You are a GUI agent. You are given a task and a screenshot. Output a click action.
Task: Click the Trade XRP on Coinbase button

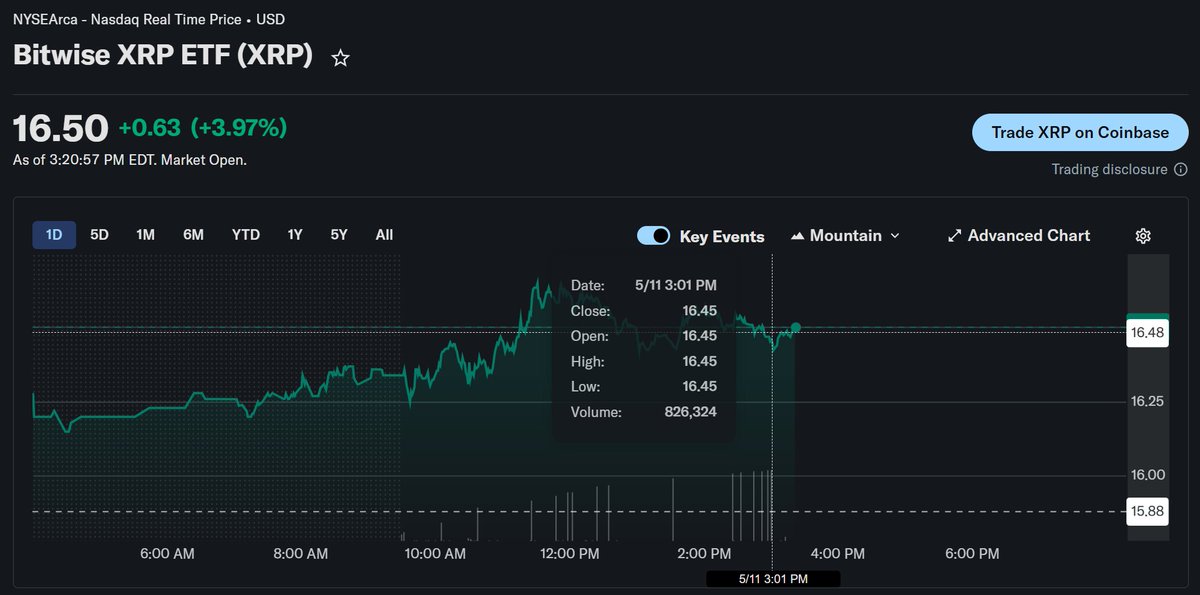click(x=1080, y=132)
